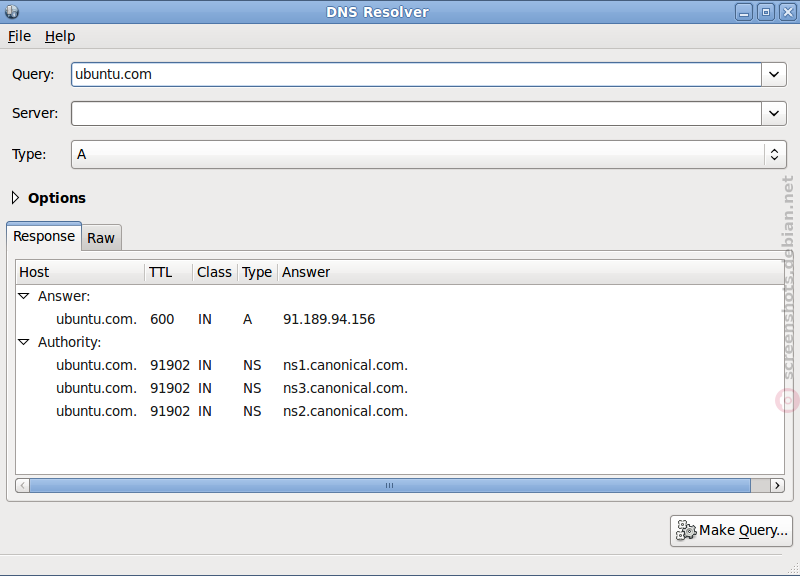800x576 pixels.
Task: Open the Type combo box
Action: click(429, 155)
